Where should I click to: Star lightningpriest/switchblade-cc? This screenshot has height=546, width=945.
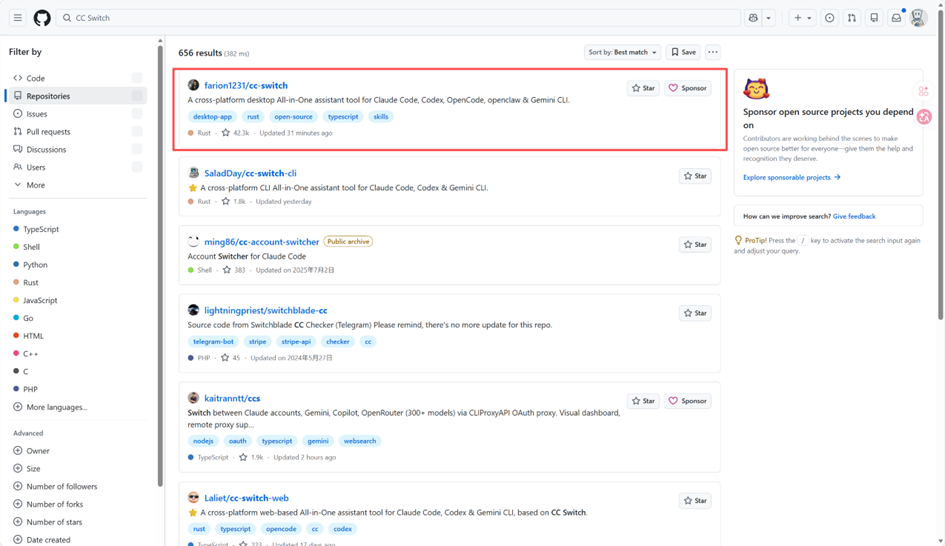(695, 313)
